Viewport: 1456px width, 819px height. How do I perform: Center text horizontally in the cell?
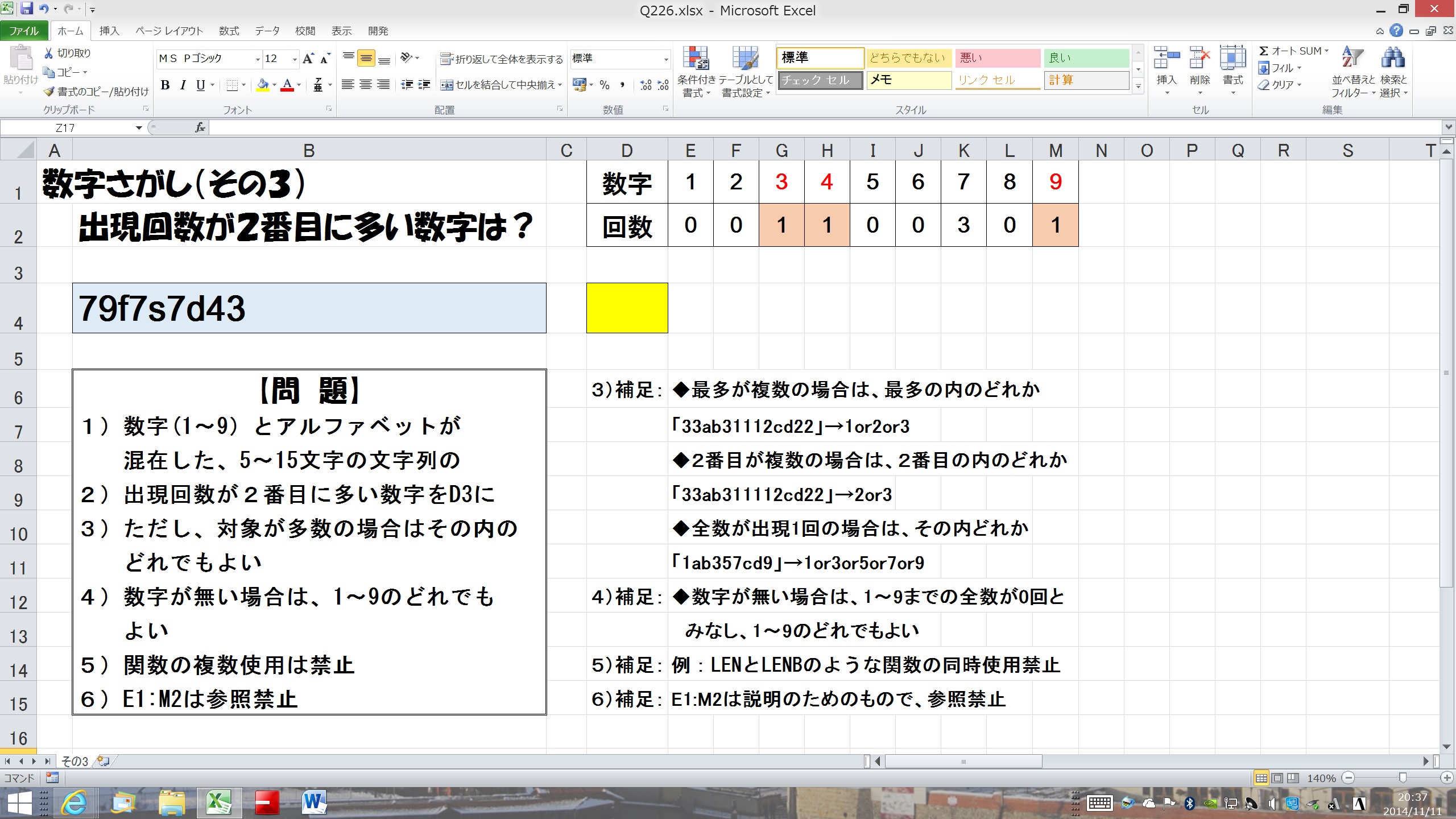pyautogui.click(x=366, y=85)
